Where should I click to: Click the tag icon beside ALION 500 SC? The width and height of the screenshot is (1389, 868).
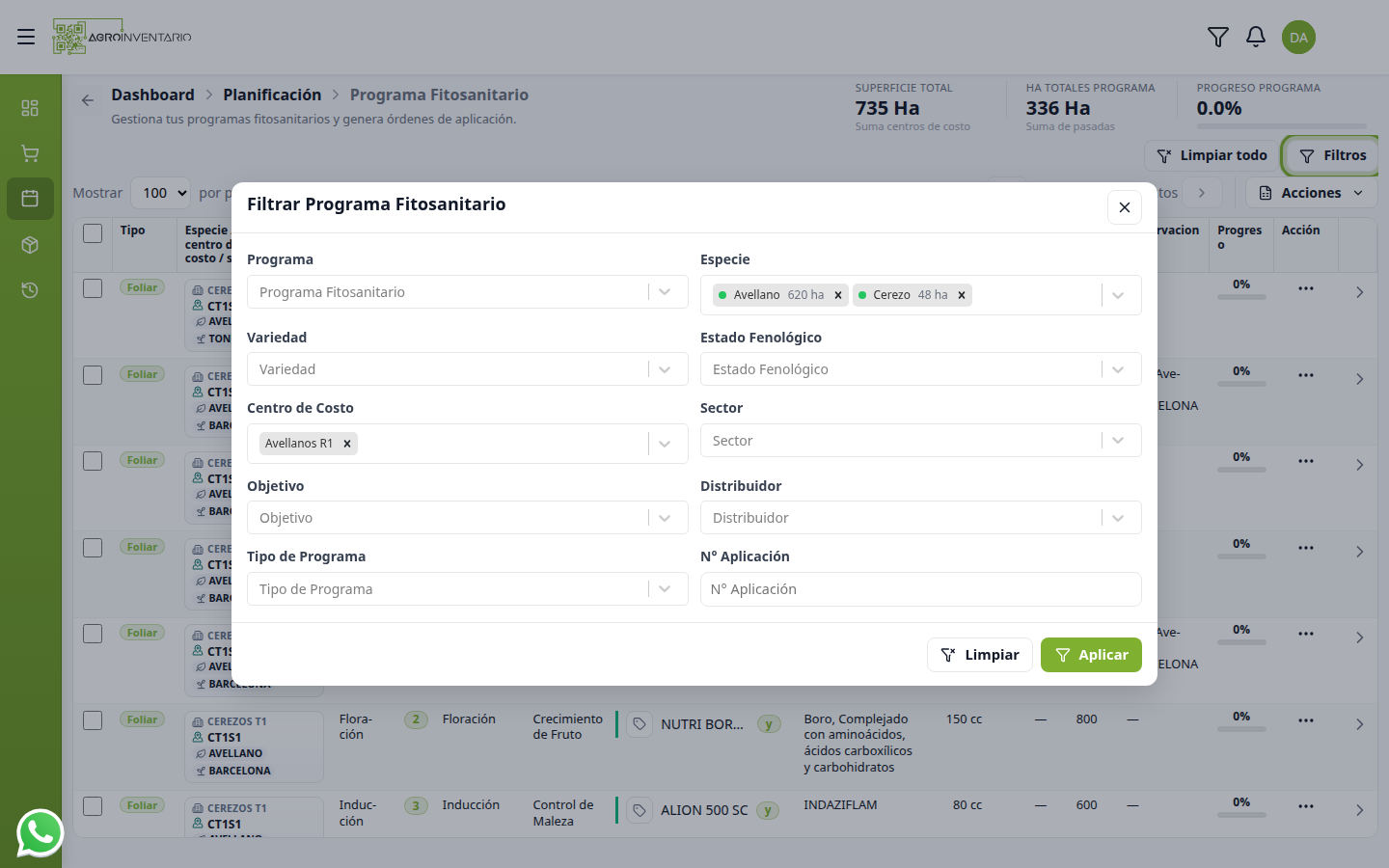(640, 811)
